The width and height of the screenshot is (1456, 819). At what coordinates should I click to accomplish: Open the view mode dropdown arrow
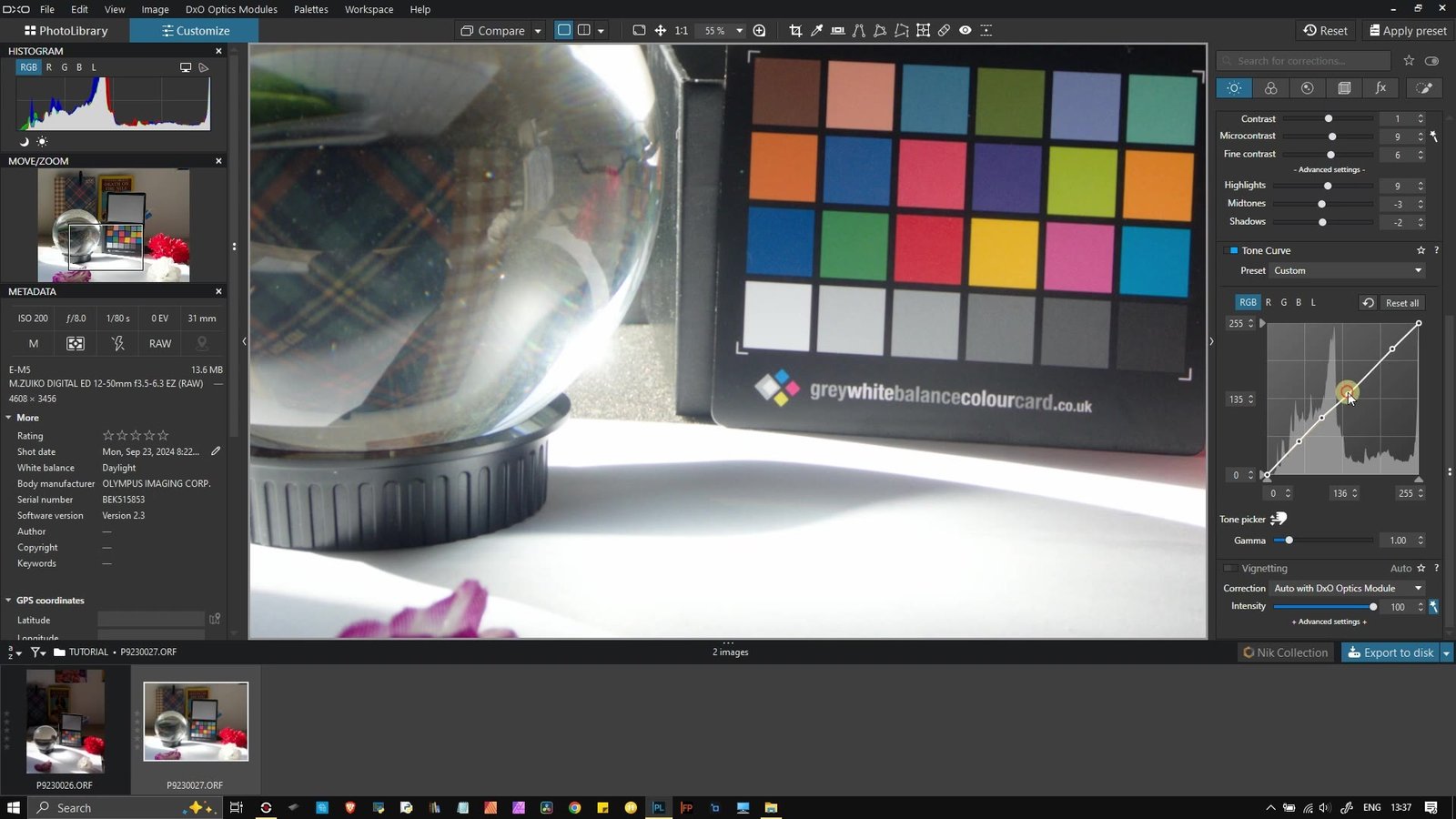tap(601, 31)
